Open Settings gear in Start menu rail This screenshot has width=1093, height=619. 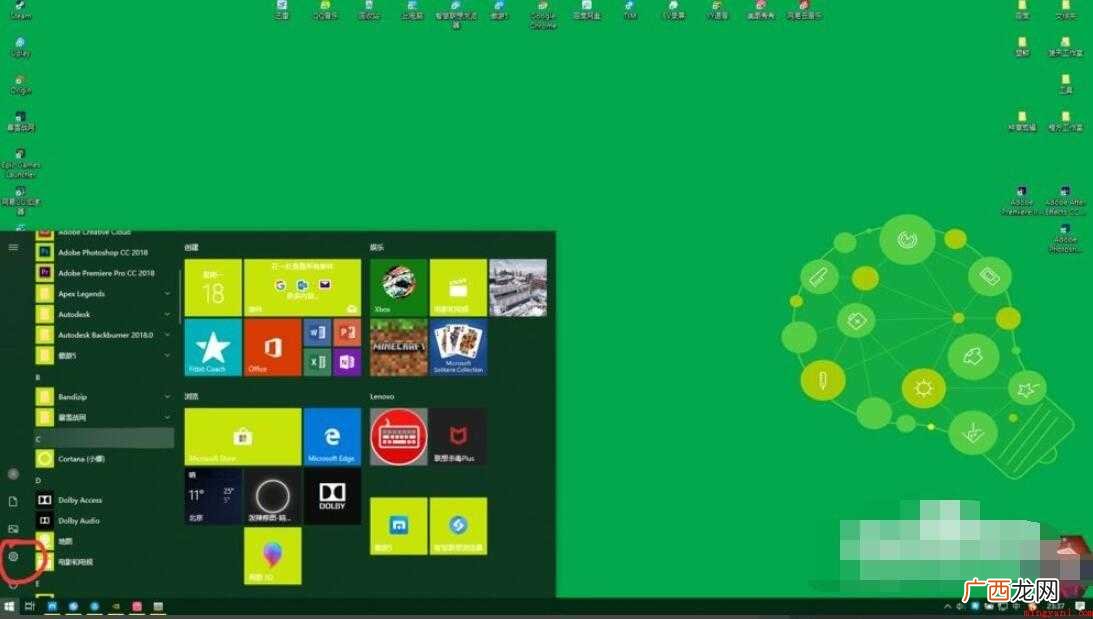point(13,556)
